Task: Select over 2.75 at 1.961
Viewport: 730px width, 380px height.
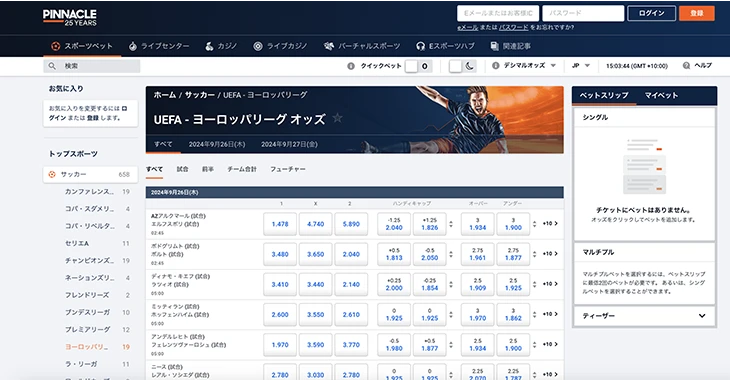Action: pos(478,254)
